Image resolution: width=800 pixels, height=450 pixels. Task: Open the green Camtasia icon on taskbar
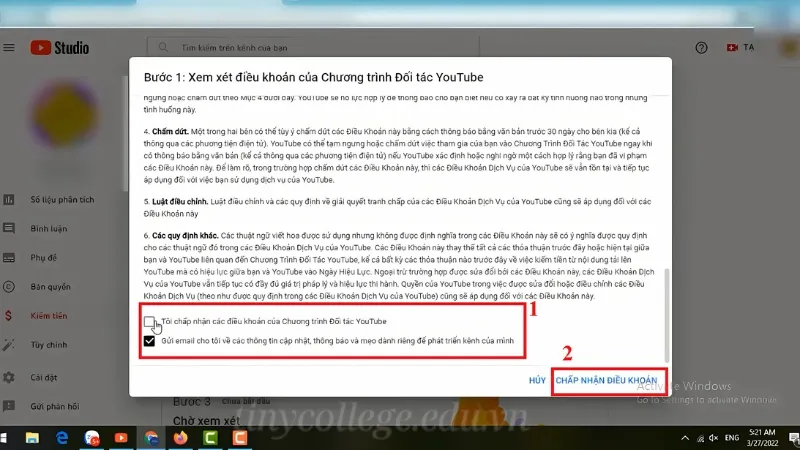(210, 438)
